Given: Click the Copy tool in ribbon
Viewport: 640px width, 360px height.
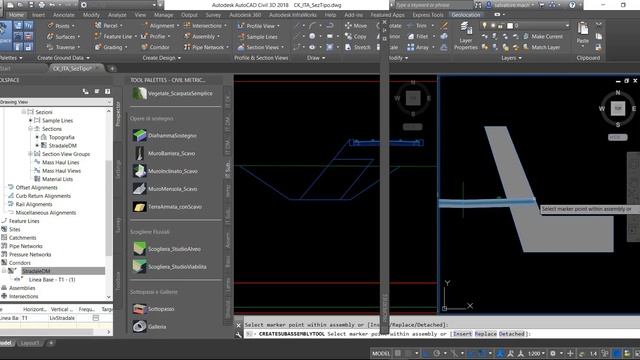Looking at the screenshot, I should click(x=356, y=36).
